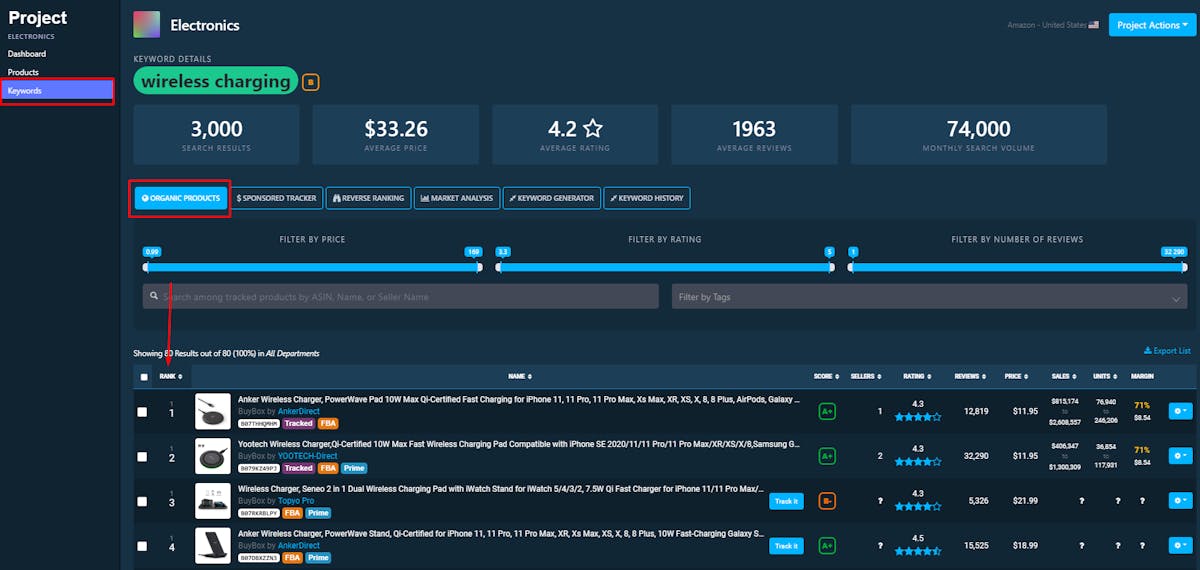Screen dimensions: 1200x570
Task: Open Seneo 2 in 1 product title
Action: coord(501,488)
